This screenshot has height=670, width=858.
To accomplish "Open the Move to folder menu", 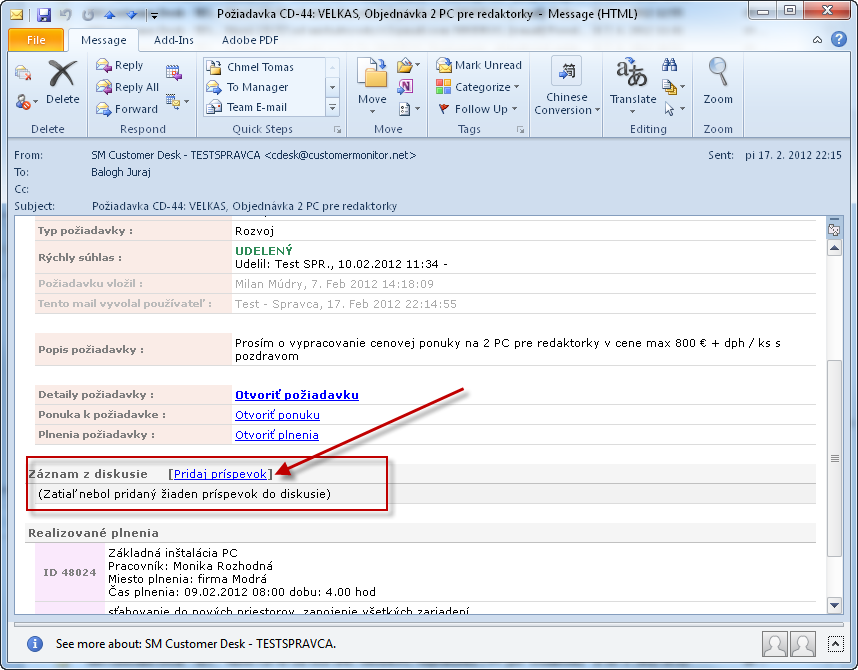I will (372, 85).
